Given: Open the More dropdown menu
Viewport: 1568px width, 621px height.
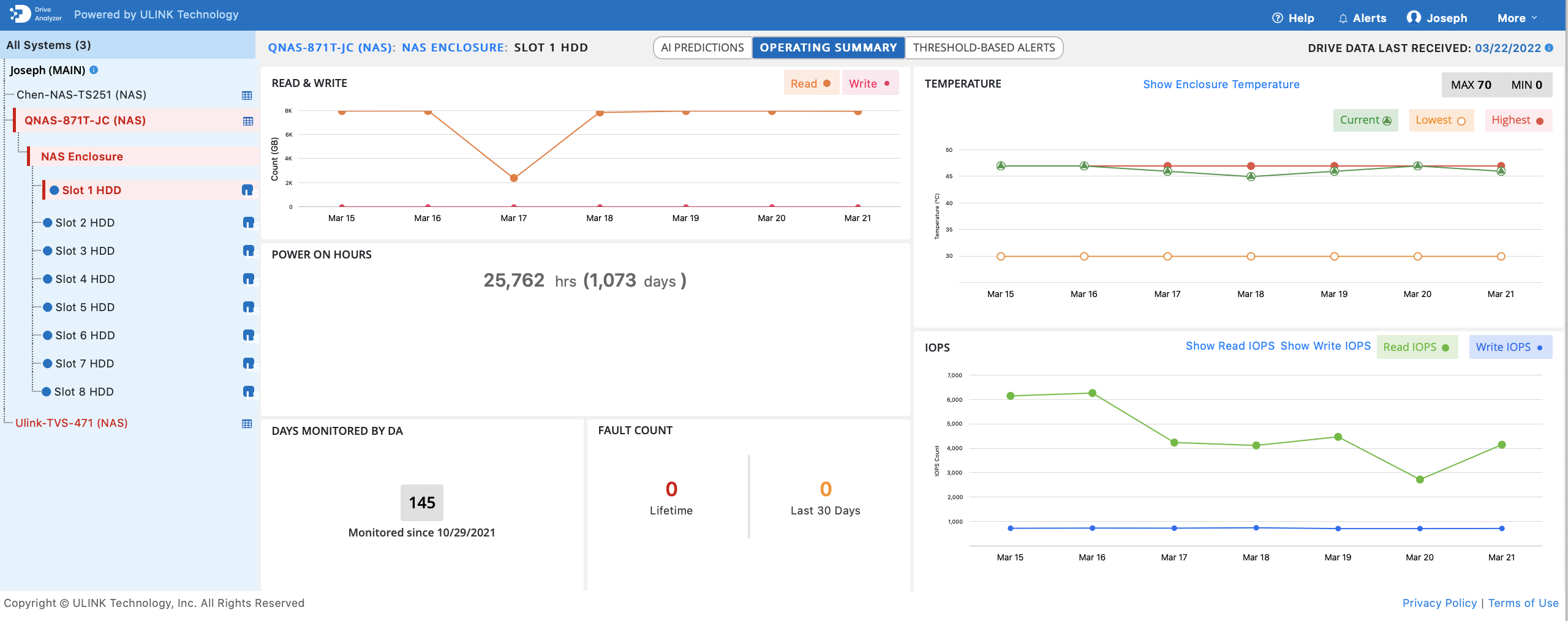Looking at the screenshot, I should [1517, 18].
